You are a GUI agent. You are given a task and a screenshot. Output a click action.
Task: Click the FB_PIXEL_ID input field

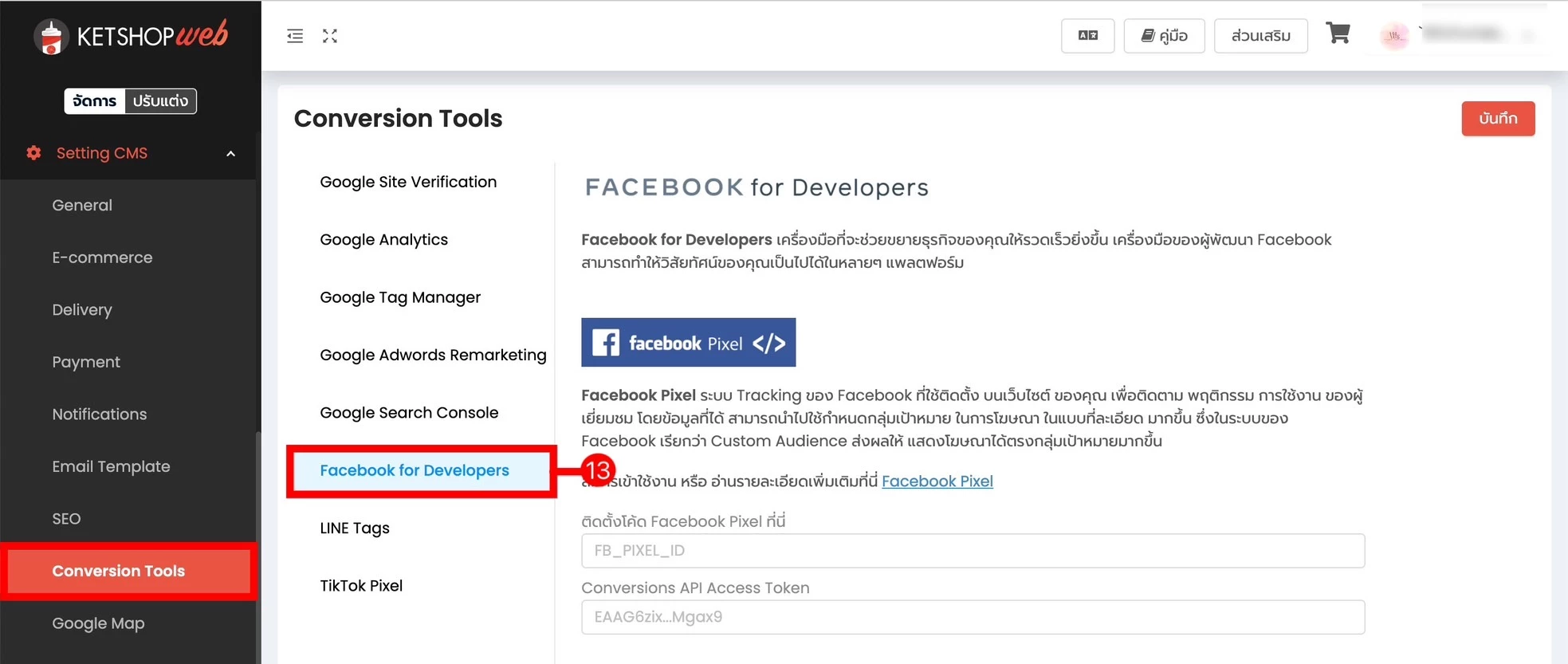973,551
